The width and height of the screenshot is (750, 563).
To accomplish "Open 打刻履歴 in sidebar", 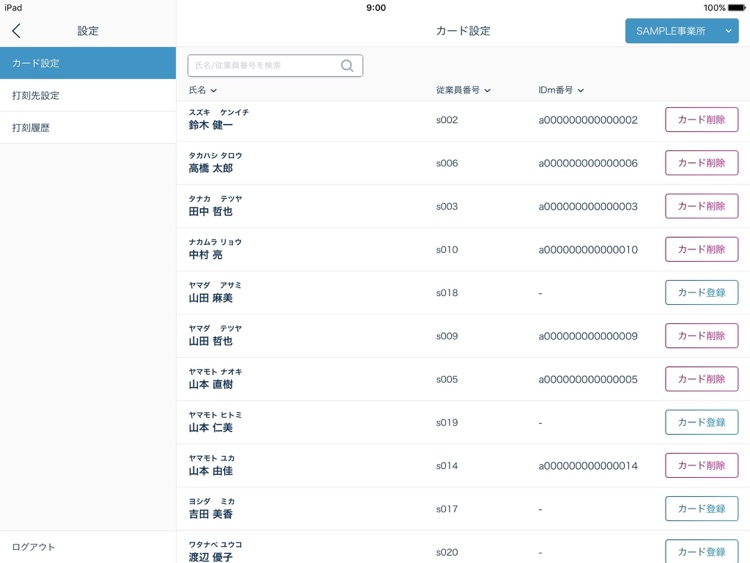I will click(88, 128).
